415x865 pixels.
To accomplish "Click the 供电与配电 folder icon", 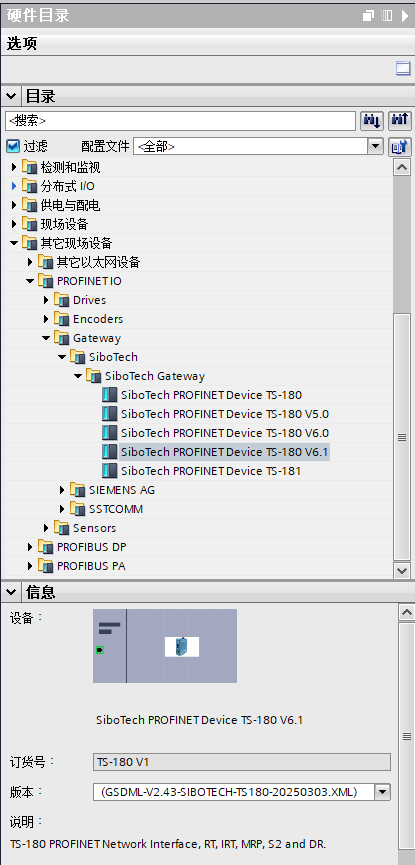I will point(30,205).
